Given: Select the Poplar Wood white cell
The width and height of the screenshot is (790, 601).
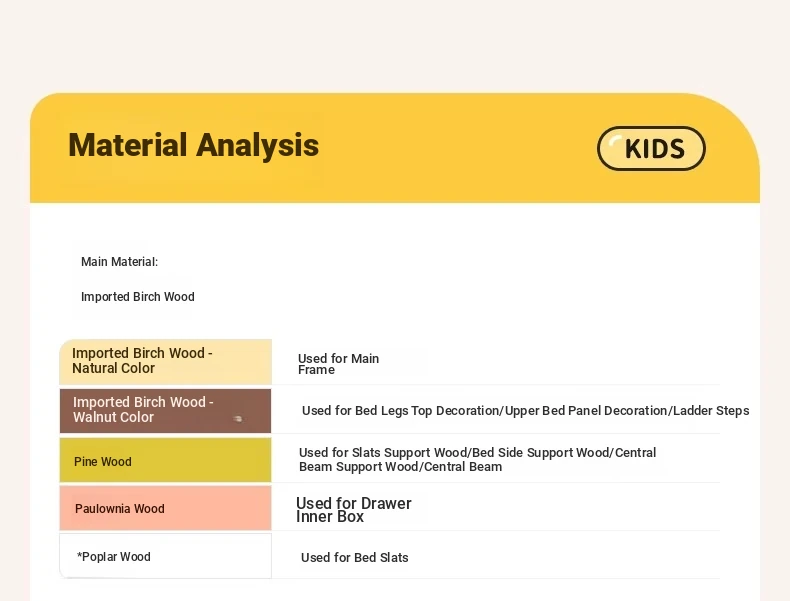Looking at the screenshot, I should point(165,556).
